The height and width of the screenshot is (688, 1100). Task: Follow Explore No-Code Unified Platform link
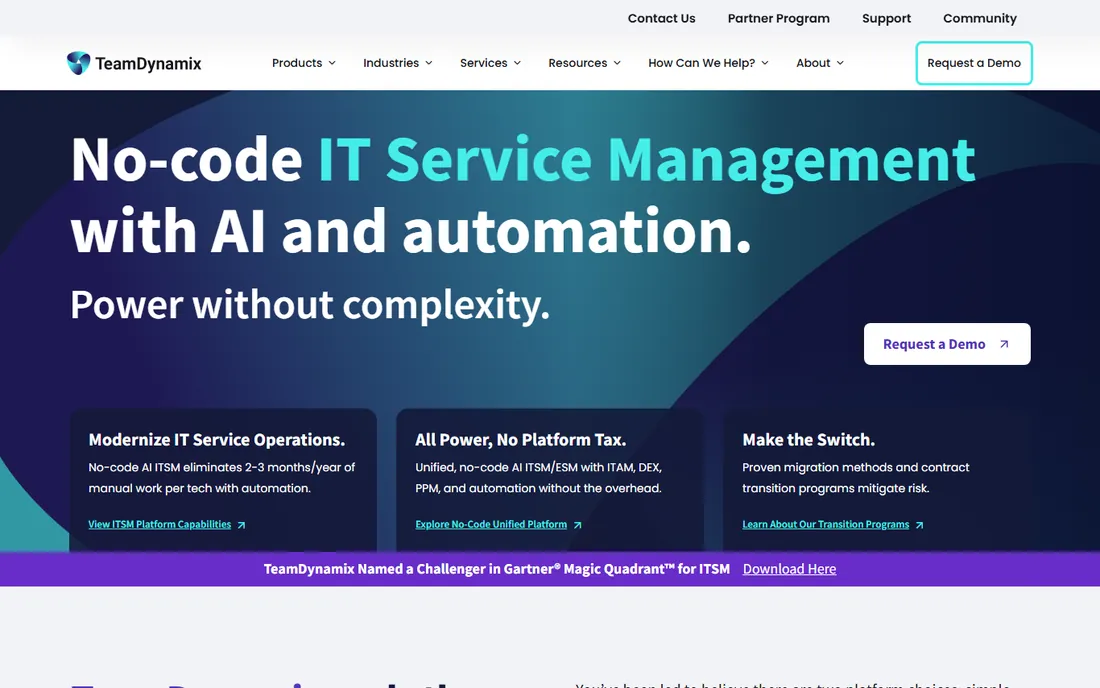(491, 525)
